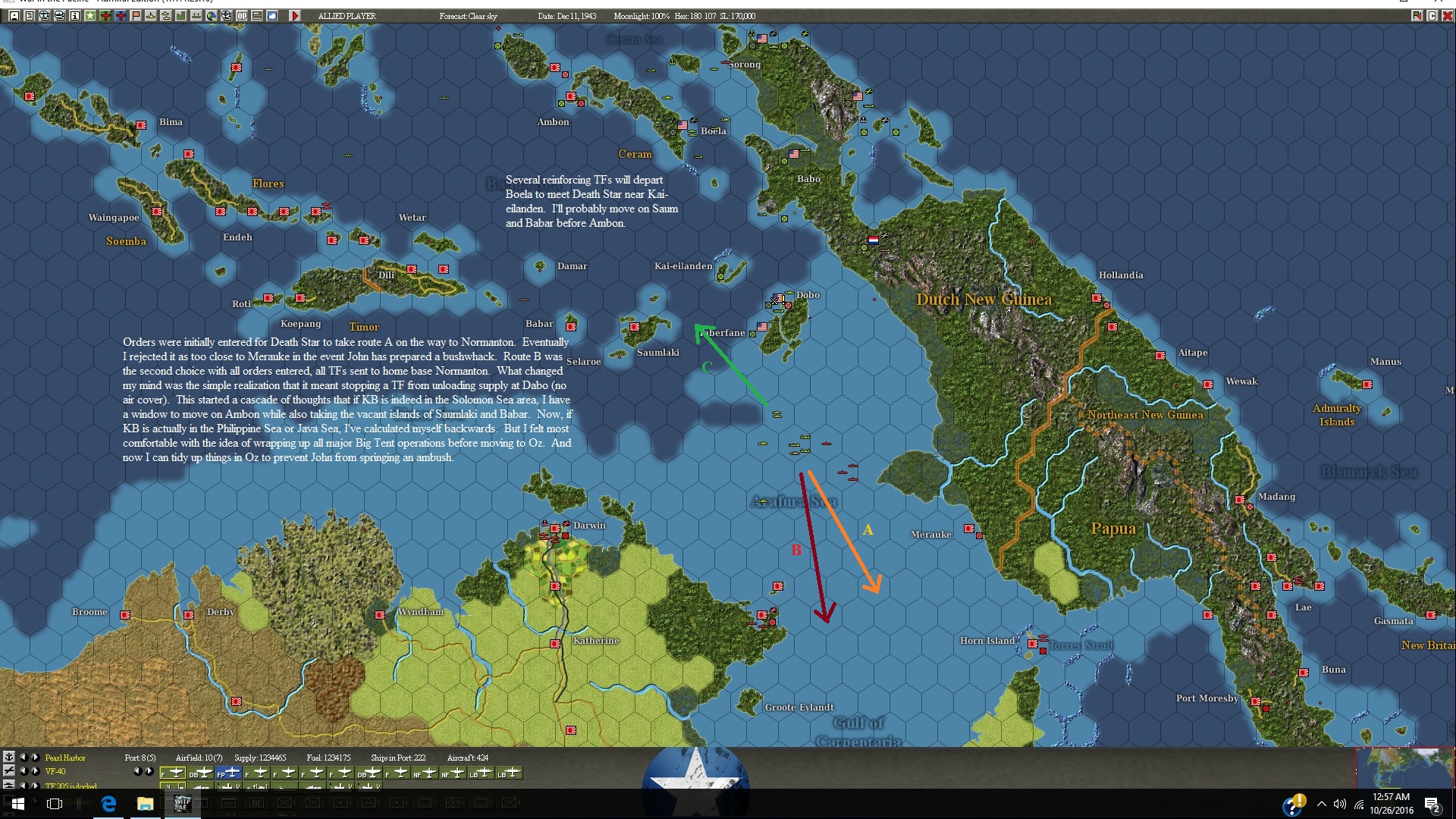Click the 'Airfield: 10(7)' value
1456x819 pixels.
(x=199, y=758)
